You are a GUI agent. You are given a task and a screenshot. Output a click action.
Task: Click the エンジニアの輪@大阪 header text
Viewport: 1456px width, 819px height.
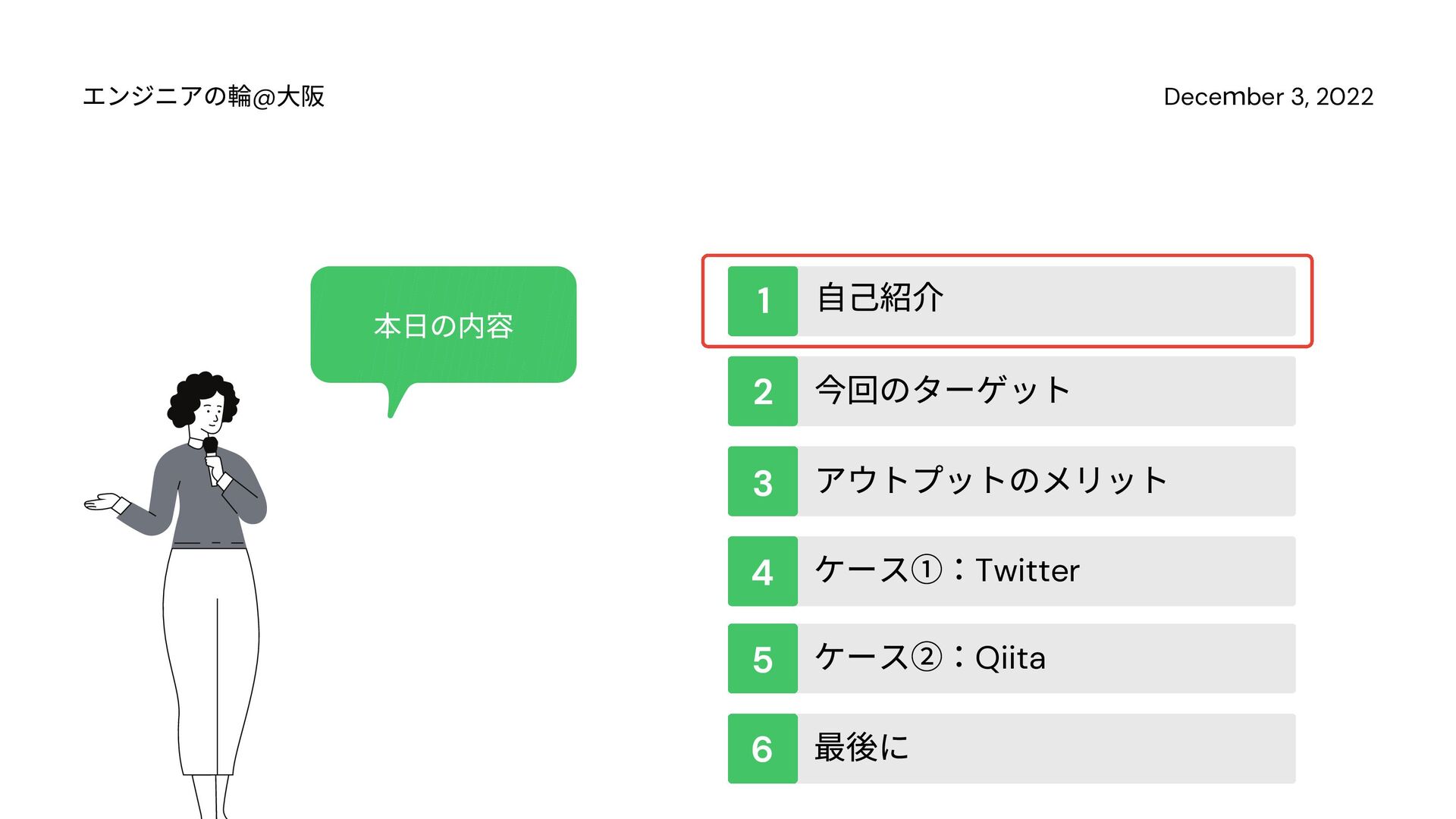pyautogui.click(x=203, y=96)
